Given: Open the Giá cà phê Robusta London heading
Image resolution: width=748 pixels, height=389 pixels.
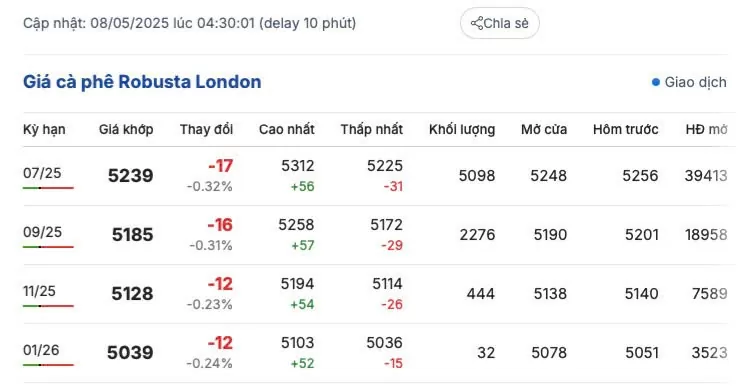Looking at the screenshot, I should (x=142, y=82).
